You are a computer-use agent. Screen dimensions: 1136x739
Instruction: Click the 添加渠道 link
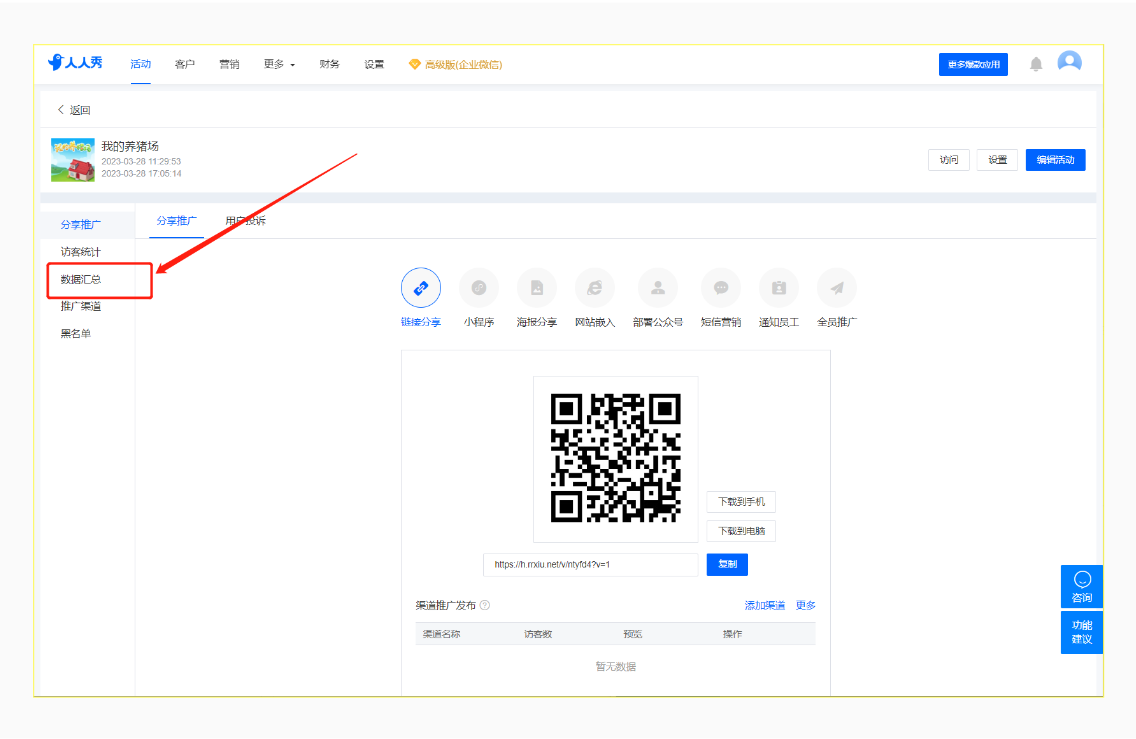coord(764,606)
